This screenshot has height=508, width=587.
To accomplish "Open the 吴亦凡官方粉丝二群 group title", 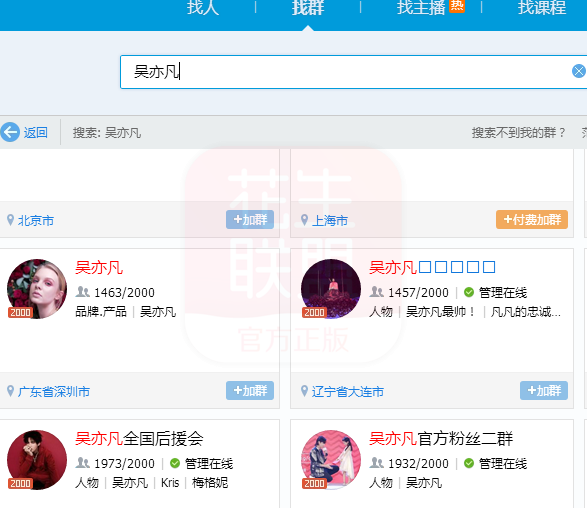I will tap(441, 439).
